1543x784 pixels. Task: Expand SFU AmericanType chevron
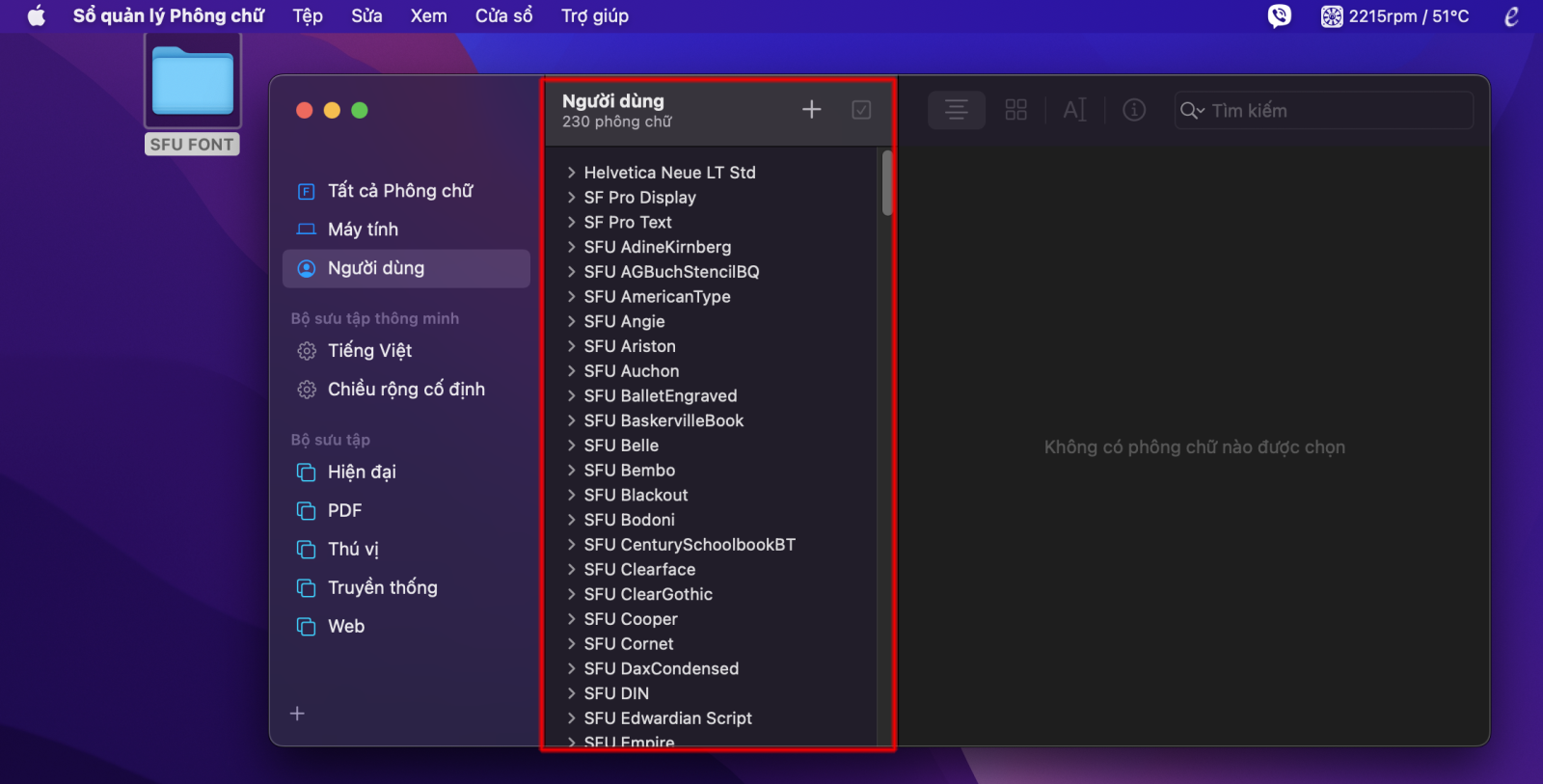(571, 297)
